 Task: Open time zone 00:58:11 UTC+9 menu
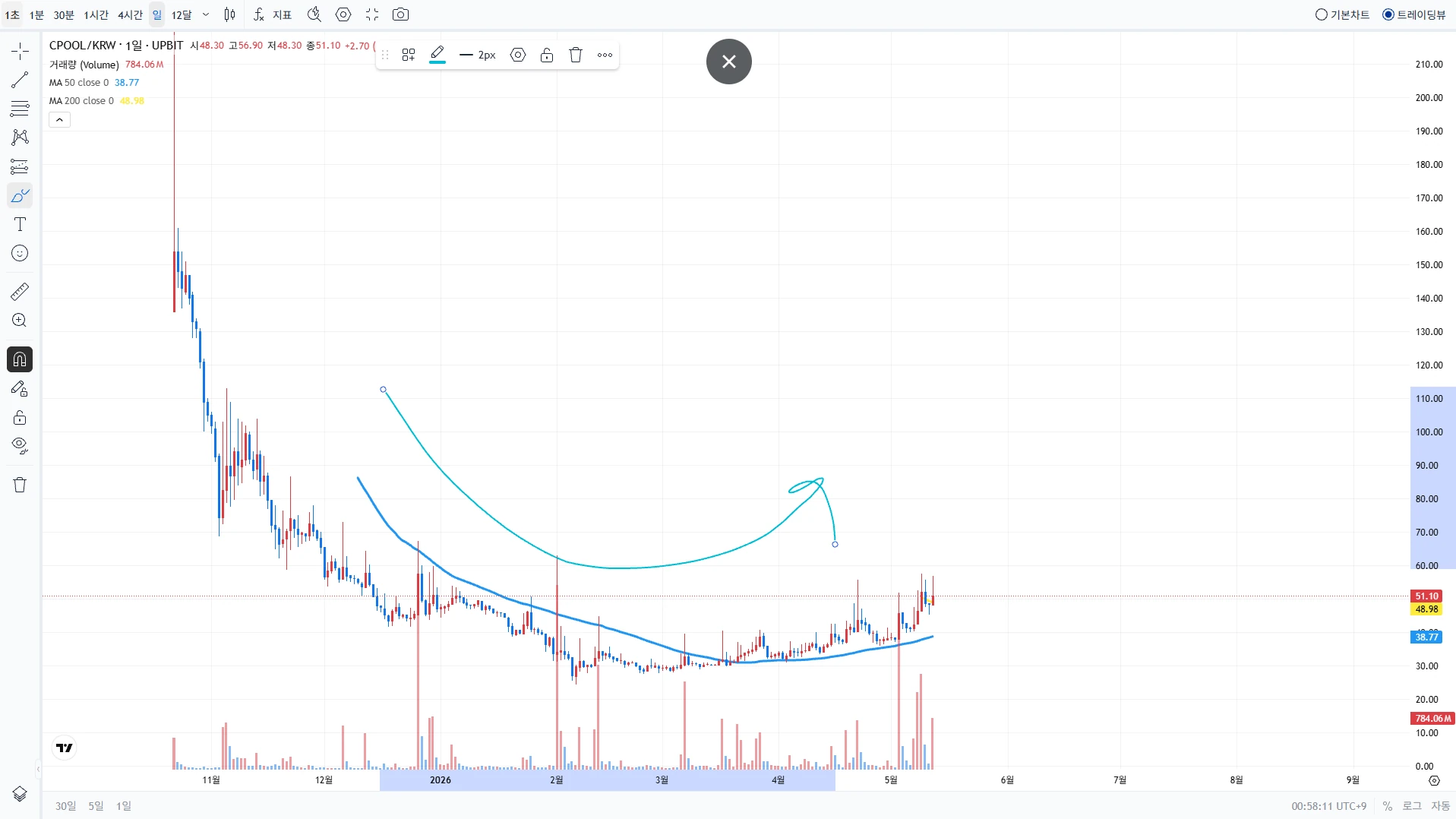[1328, 806]
